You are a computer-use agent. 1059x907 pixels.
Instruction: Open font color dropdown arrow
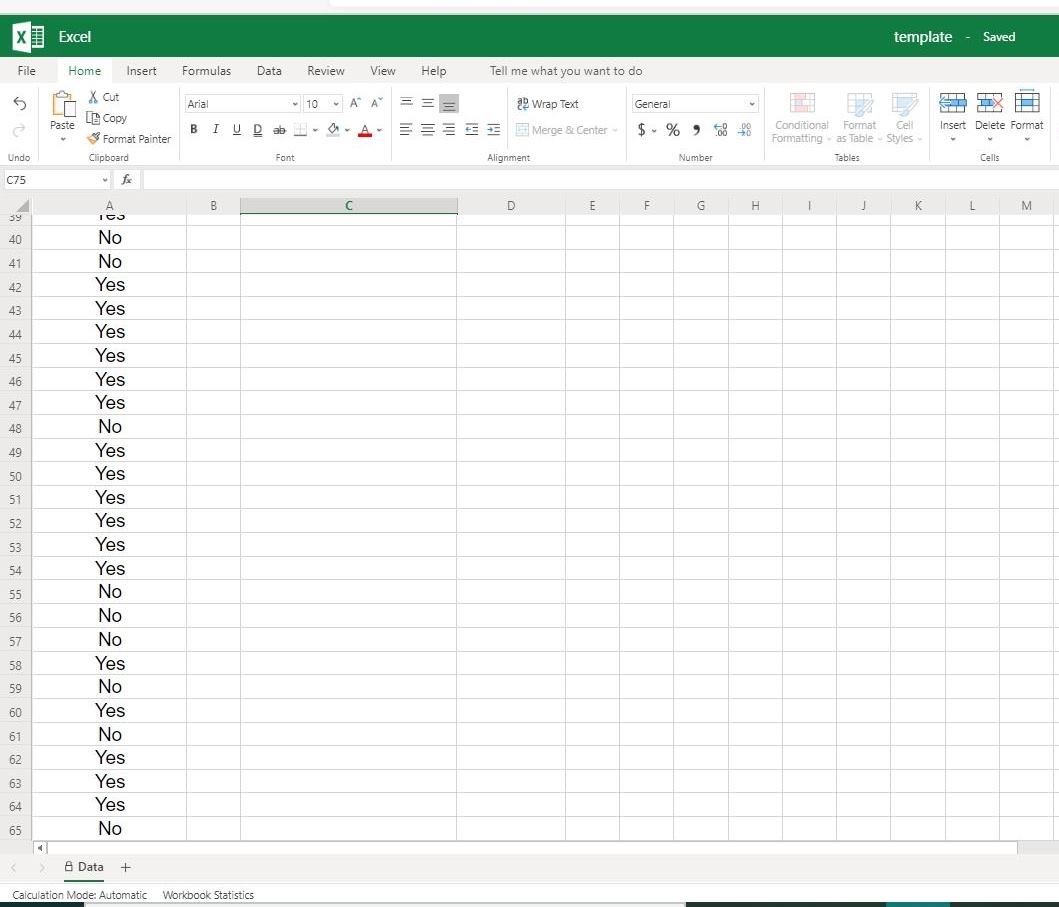(379, 130)
